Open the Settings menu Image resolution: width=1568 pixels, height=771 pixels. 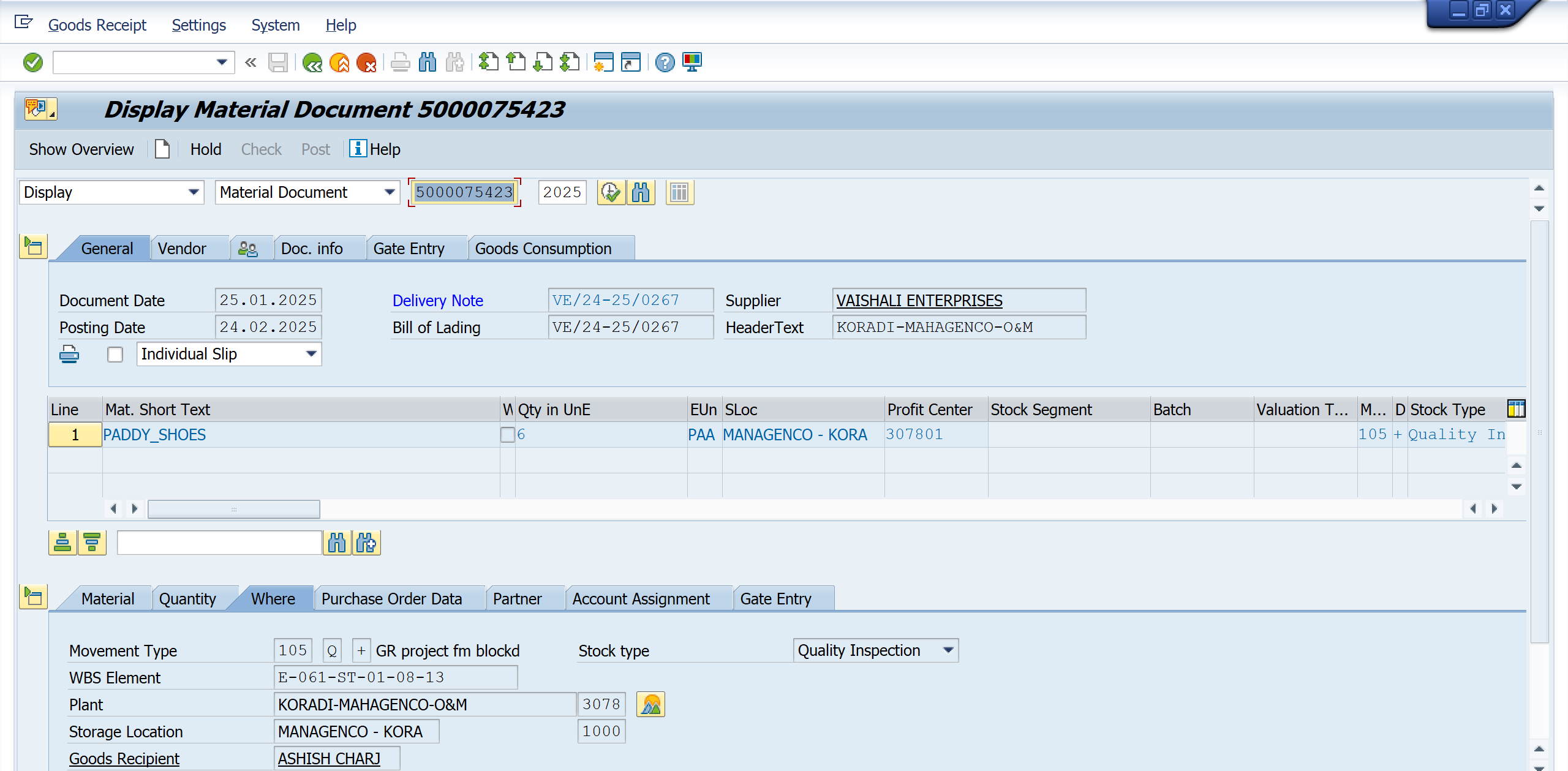tap(198, 25)
